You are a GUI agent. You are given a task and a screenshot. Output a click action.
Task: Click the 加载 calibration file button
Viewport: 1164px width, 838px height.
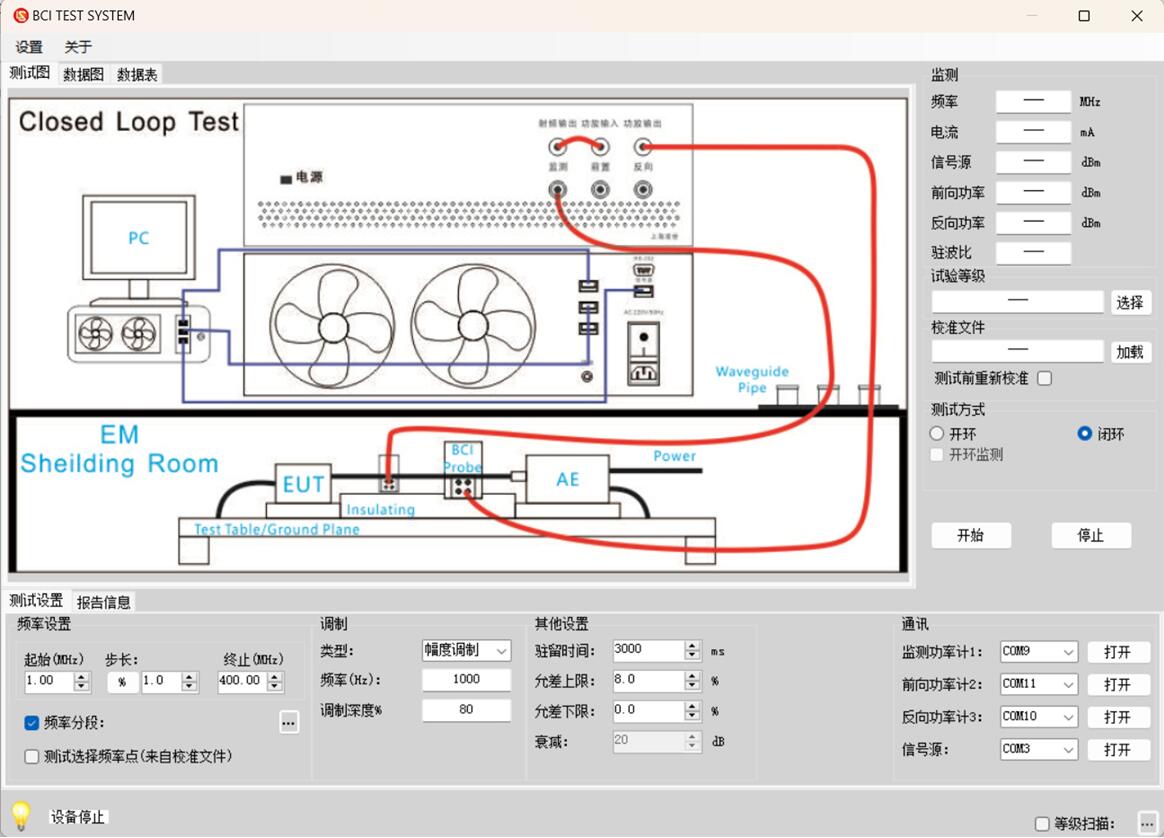pyautogui.click(x=1130, y=352)
